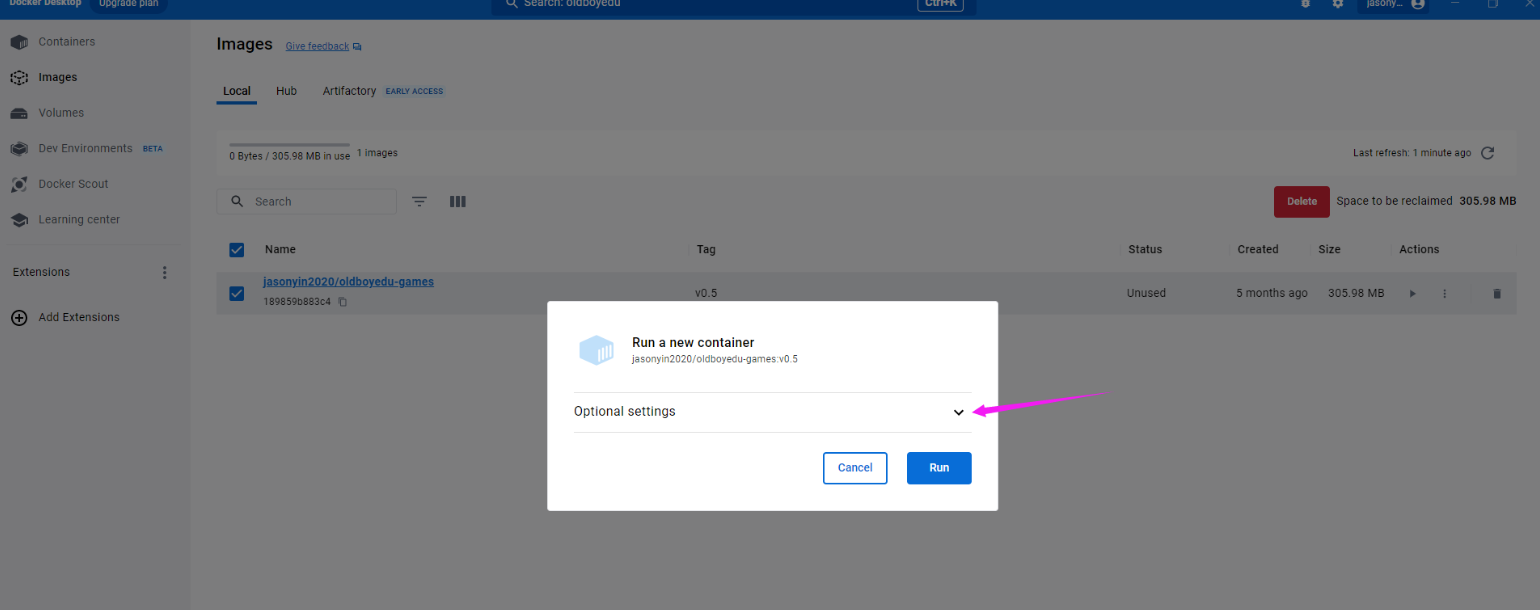Open the Learning center icon
The width and height of the screenshot is (1540, 610).
point(19,220)
